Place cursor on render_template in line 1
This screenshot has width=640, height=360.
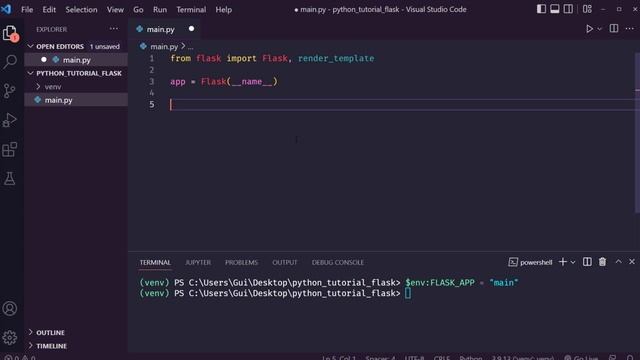click(x=336, y=58)
